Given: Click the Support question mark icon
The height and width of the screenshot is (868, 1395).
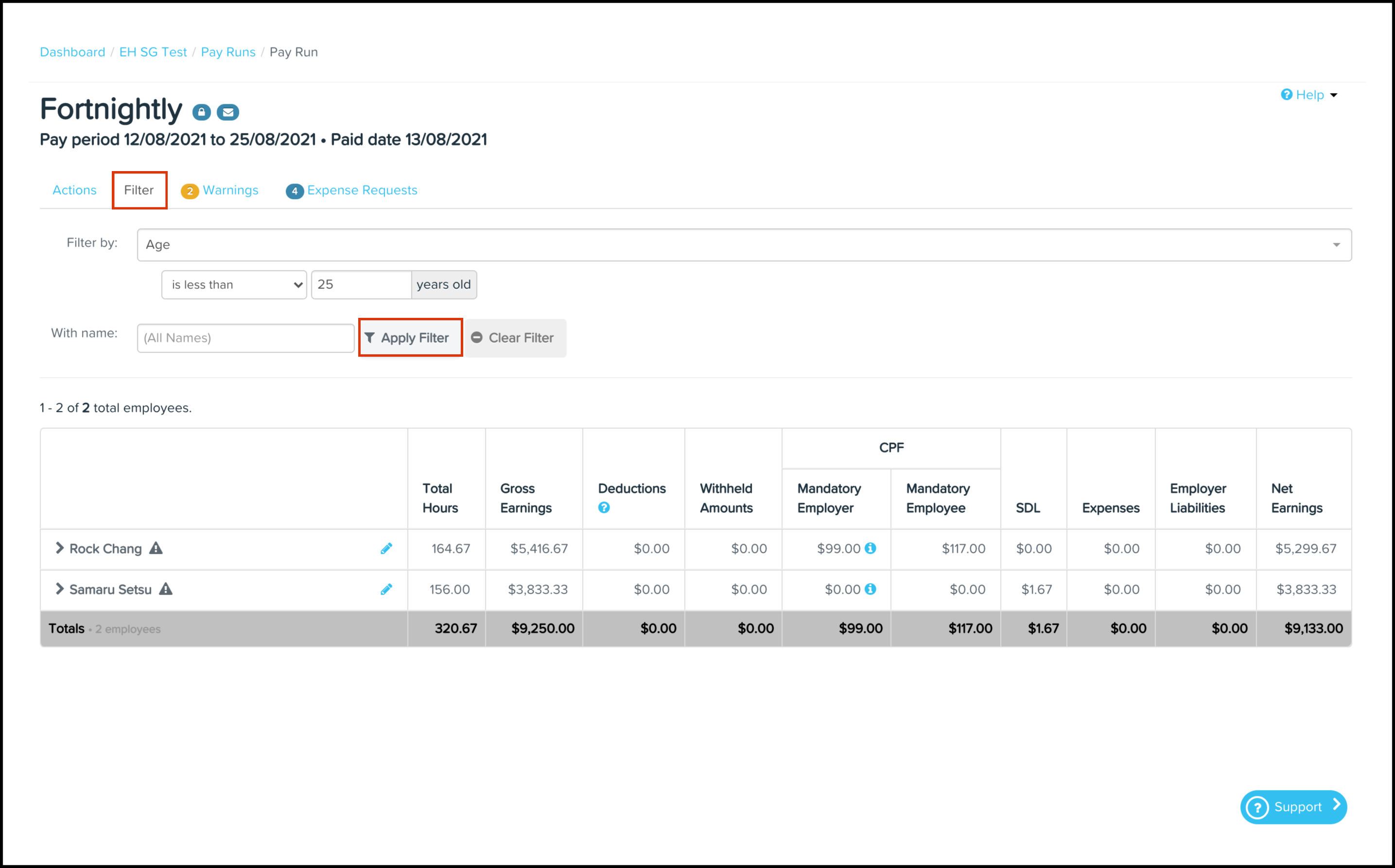Looking at the screenshot, I should coord(1257,807).
